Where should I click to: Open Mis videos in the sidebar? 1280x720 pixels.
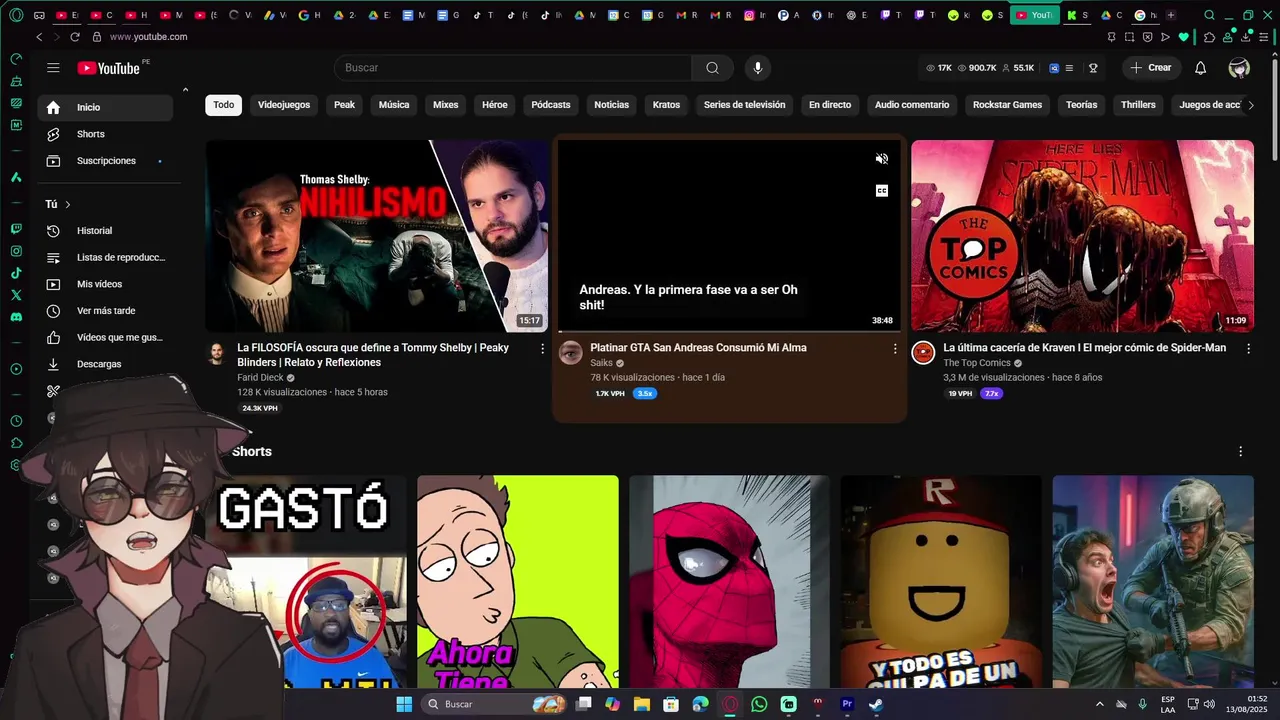(105, 284)
